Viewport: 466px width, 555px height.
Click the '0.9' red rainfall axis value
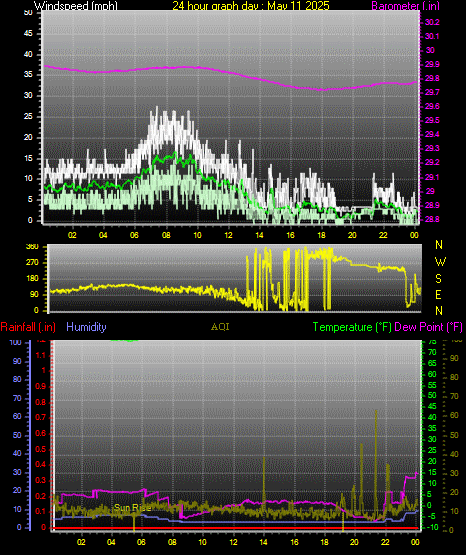[x=41, y=386]
